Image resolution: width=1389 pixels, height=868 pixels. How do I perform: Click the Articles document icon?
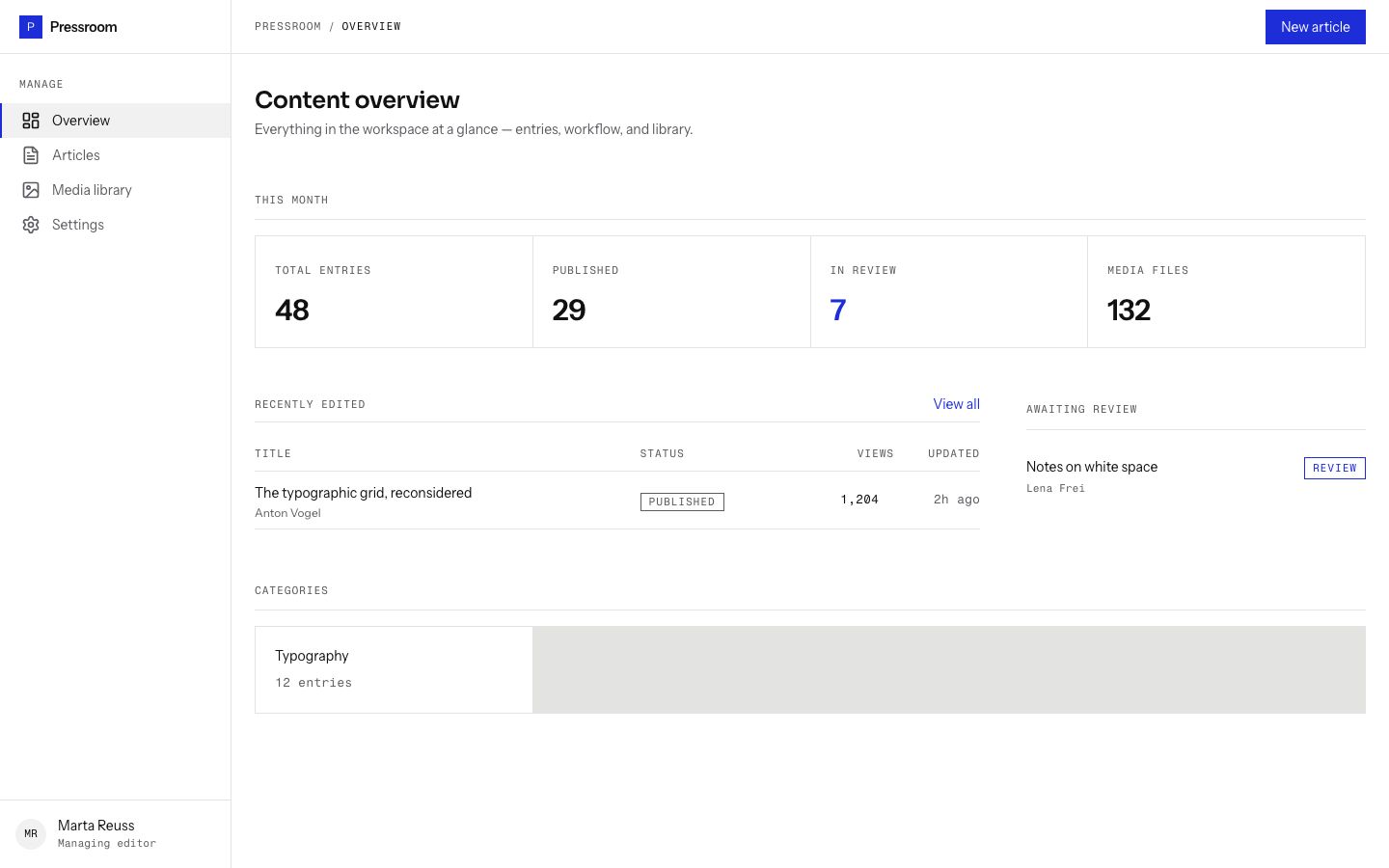pos(31,155)
